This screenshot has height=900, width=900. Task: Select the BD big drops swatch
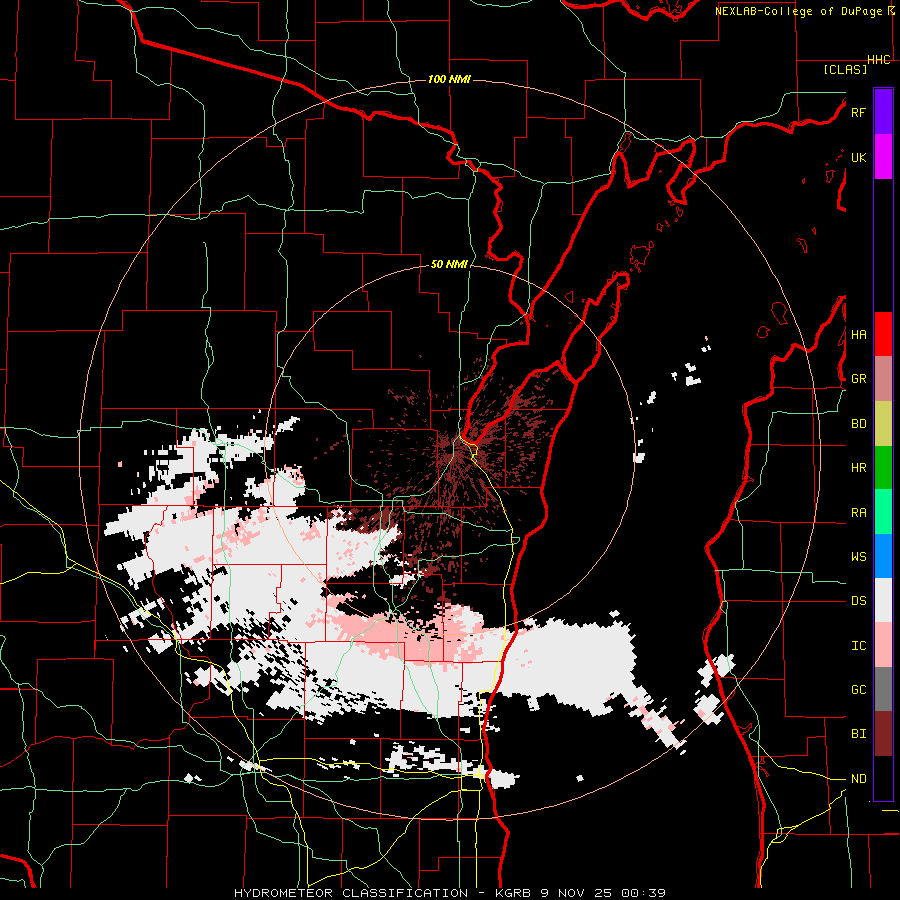click(883, 423)
